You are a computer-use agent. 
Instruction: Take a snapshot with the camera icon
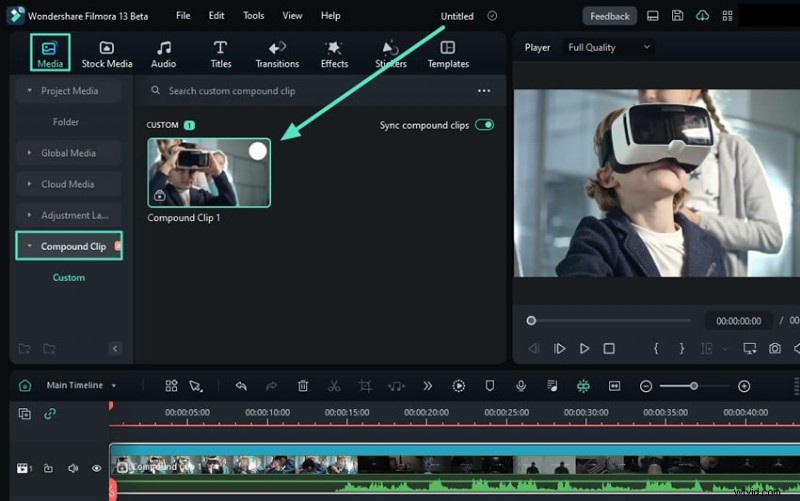pyautogui.click(x=774, y=348)
